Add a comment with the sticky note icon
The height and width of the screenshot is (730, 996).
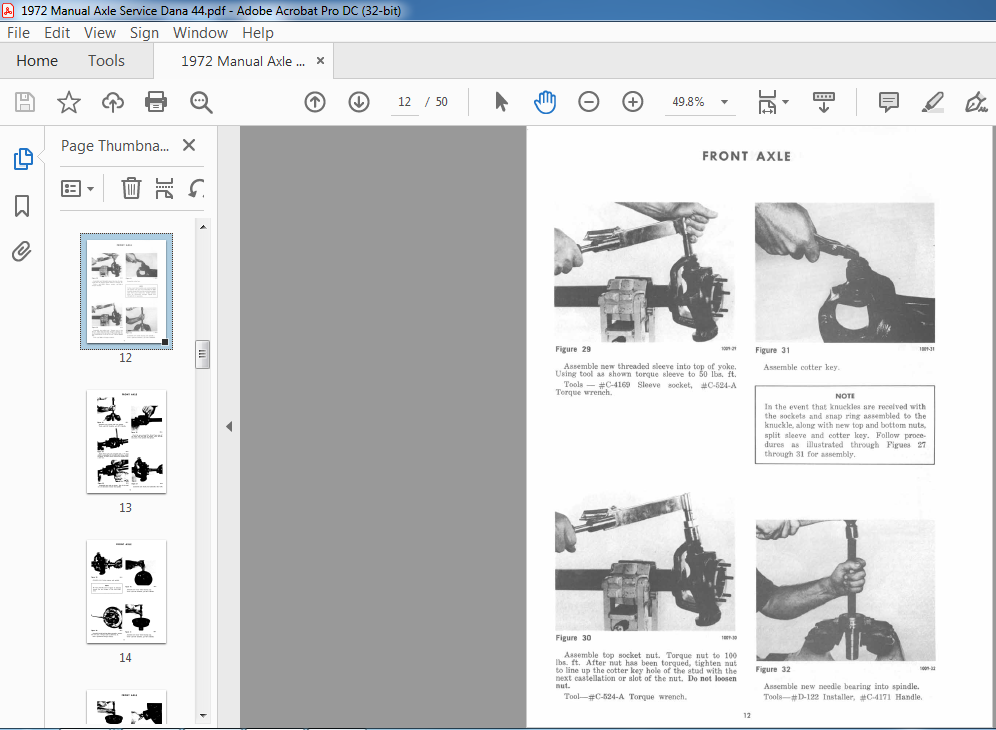point(889,102)
